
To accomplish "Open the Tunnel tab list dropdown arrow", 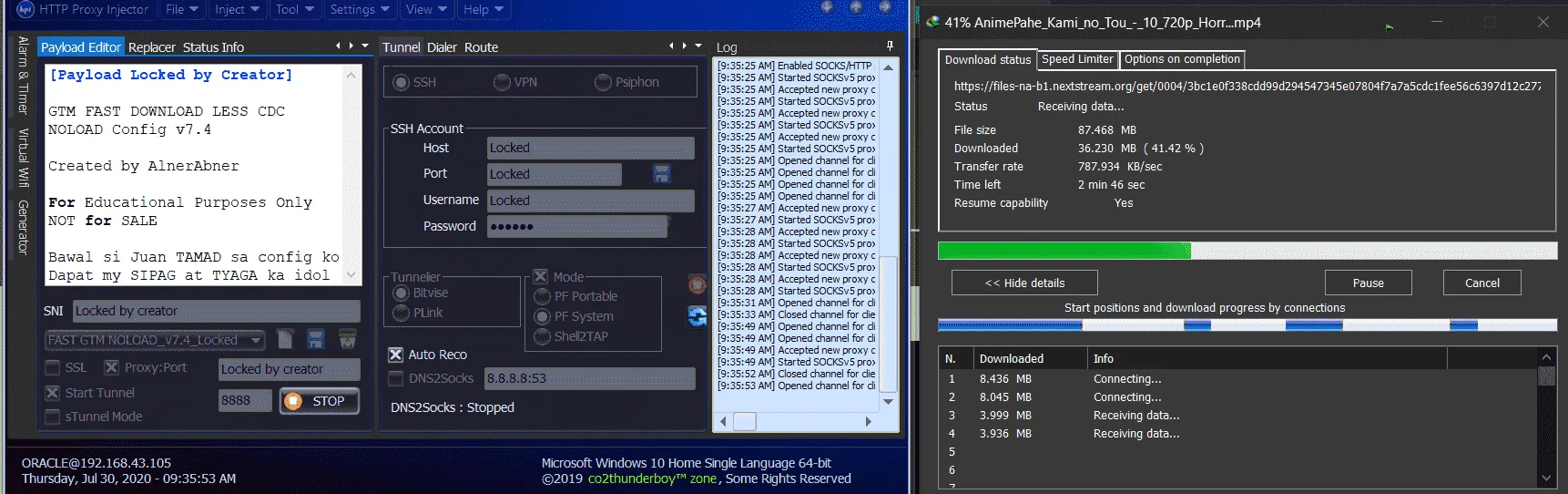I will 698,46.
